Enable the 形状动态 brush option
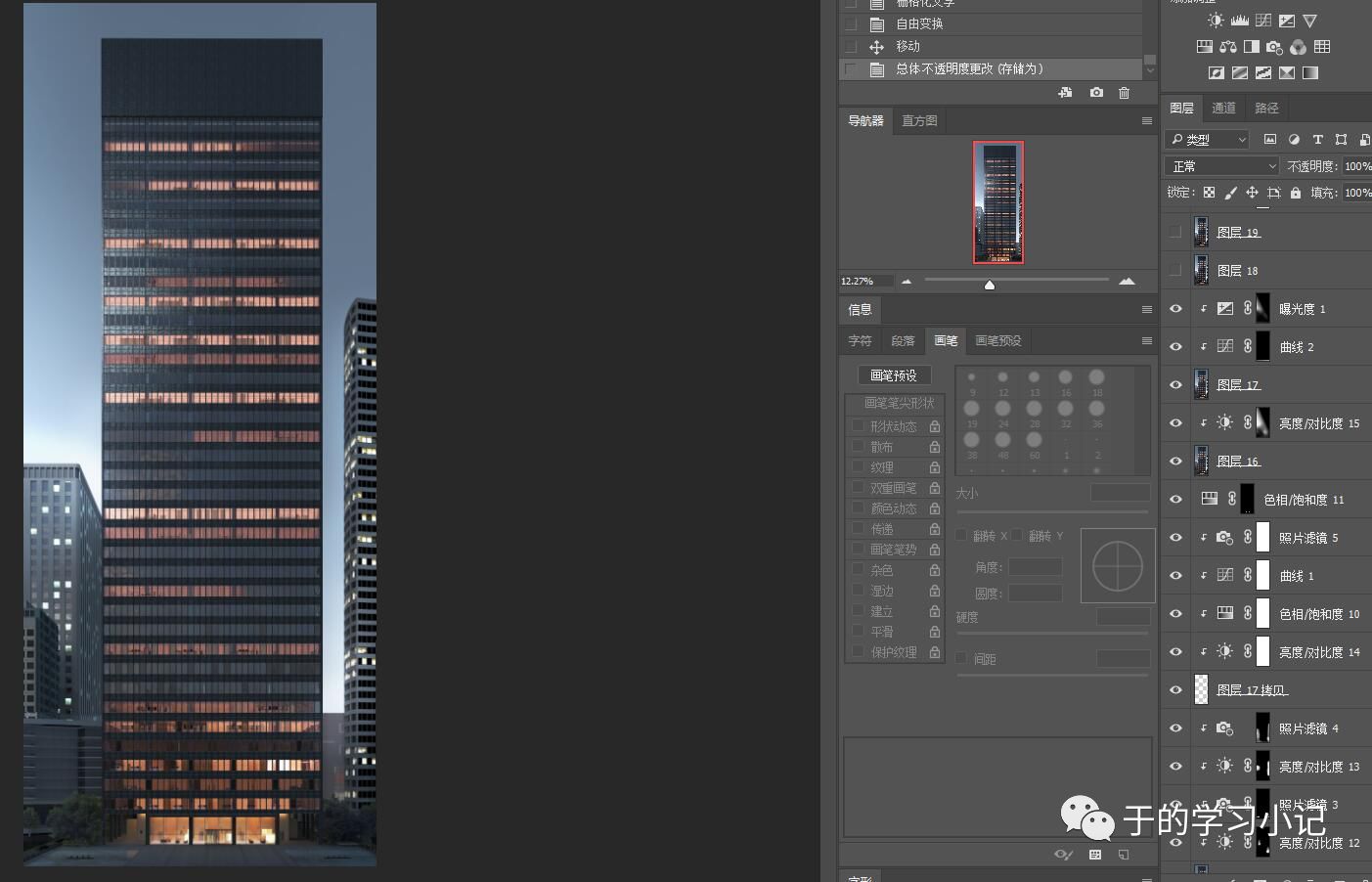Viewport: 1372px width, 882px height. pyautogui.click(x=858, y=425)
